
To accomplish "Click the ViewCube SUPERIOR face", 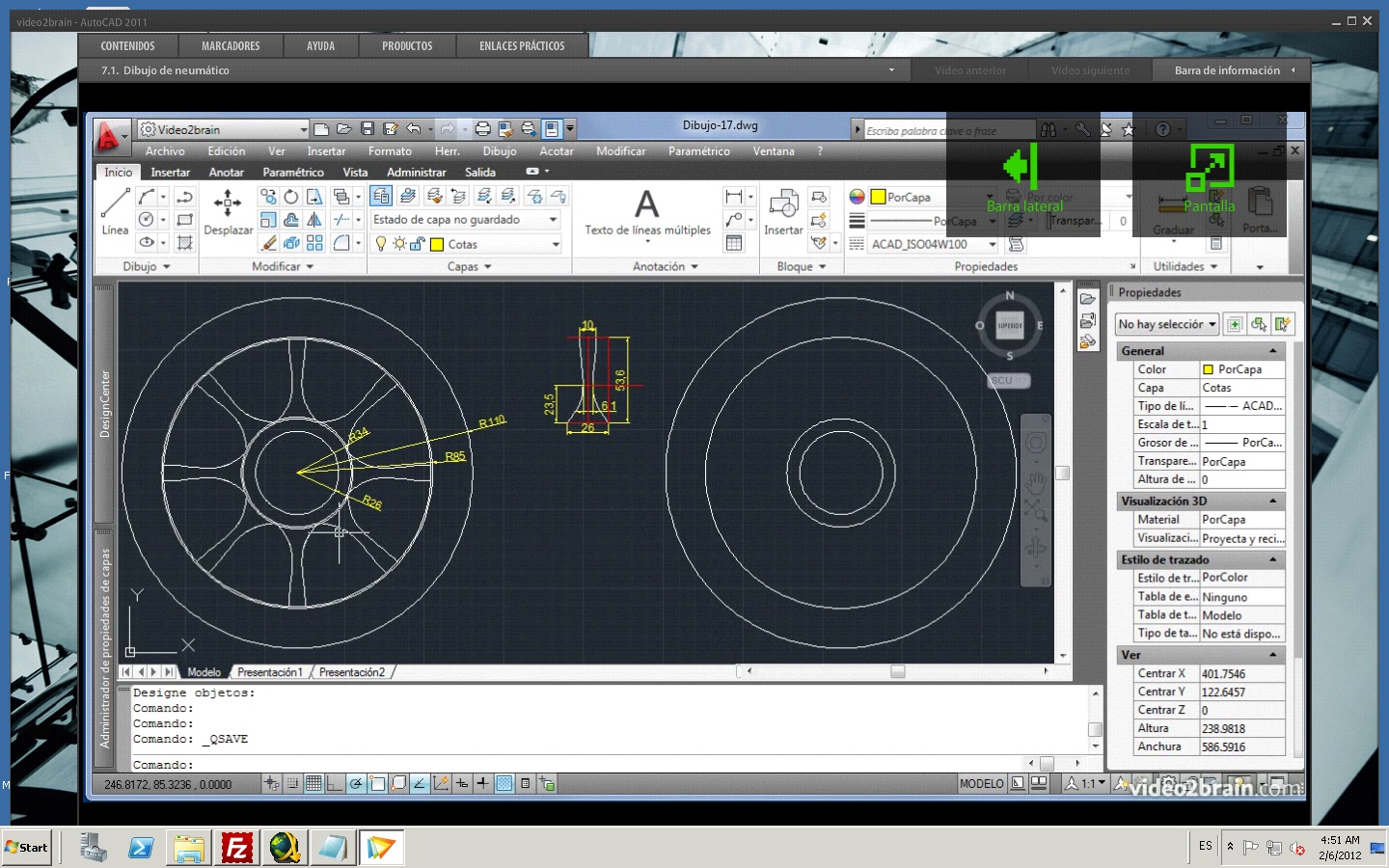I will tap(1009, 326).
